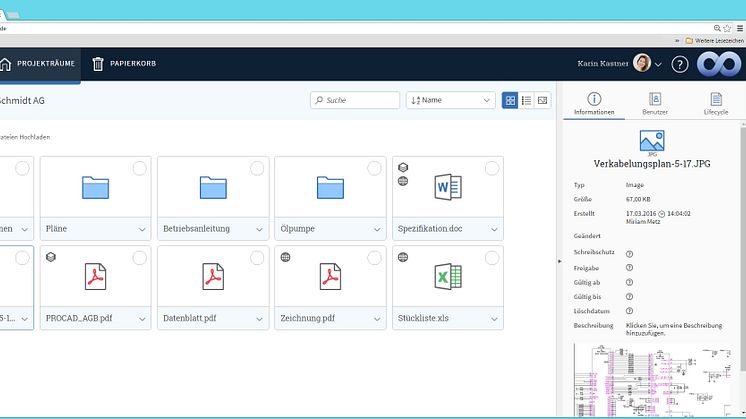The height and width of the screenshot is (419, 746).
Task: Collapse the info panel with side arrow
Action: click(x=560, y=261)
